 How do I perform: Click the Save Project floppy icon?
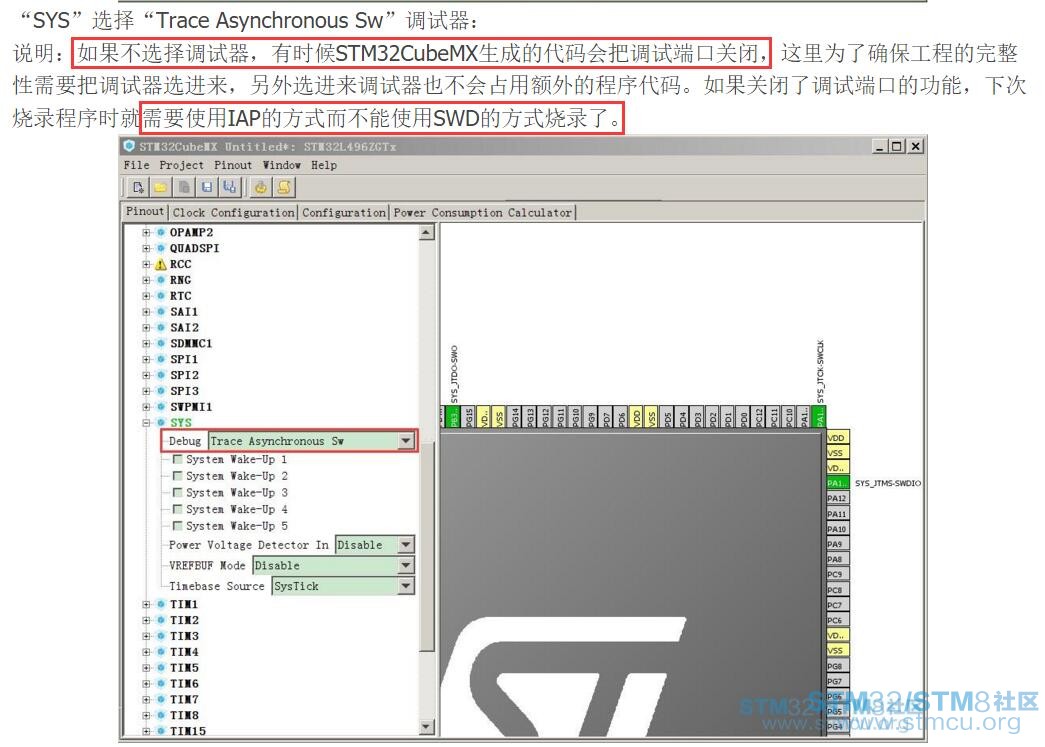[207, 187]
